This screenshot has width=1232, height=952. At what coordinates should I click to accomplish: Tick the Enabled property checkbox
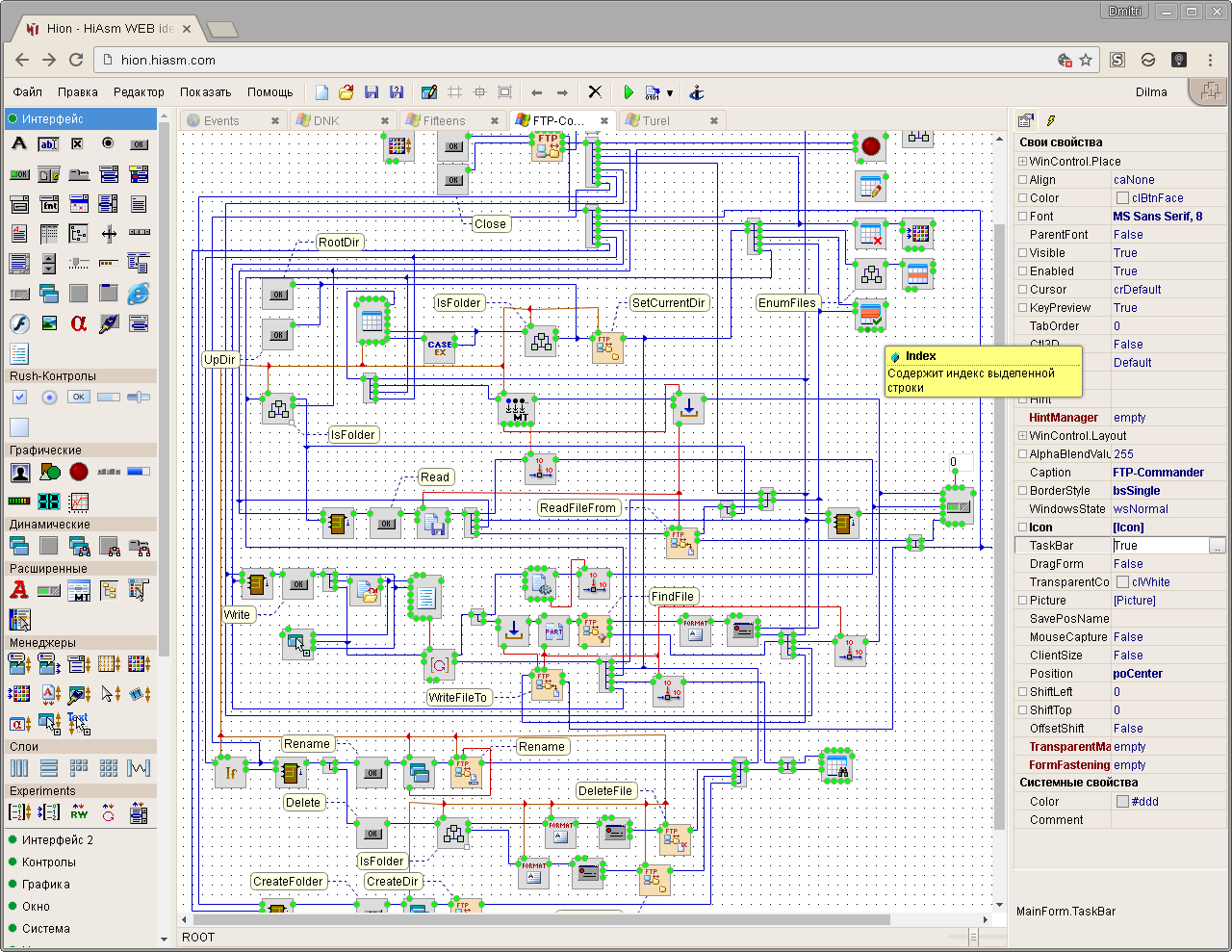pyautogui.click(x=1022, y=271)
